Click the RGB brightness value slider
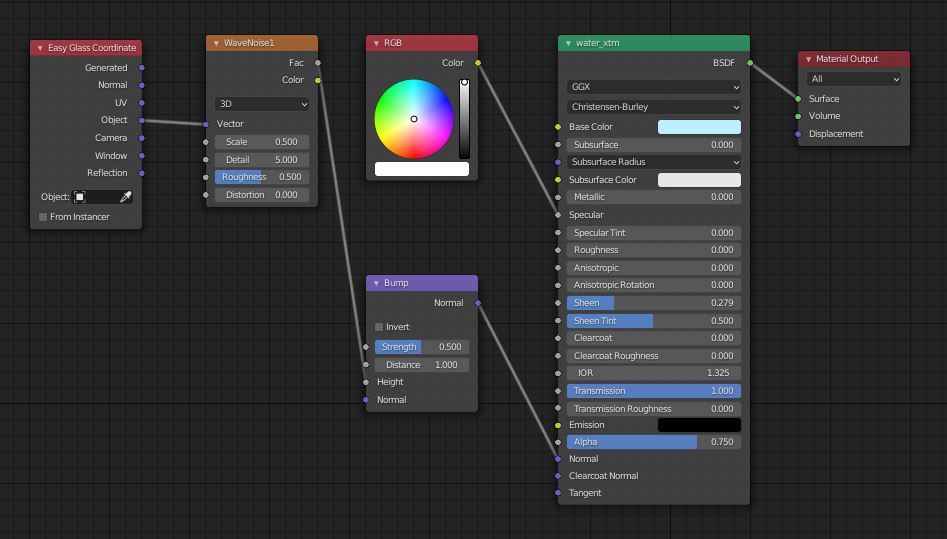 (x=464, y=119)
